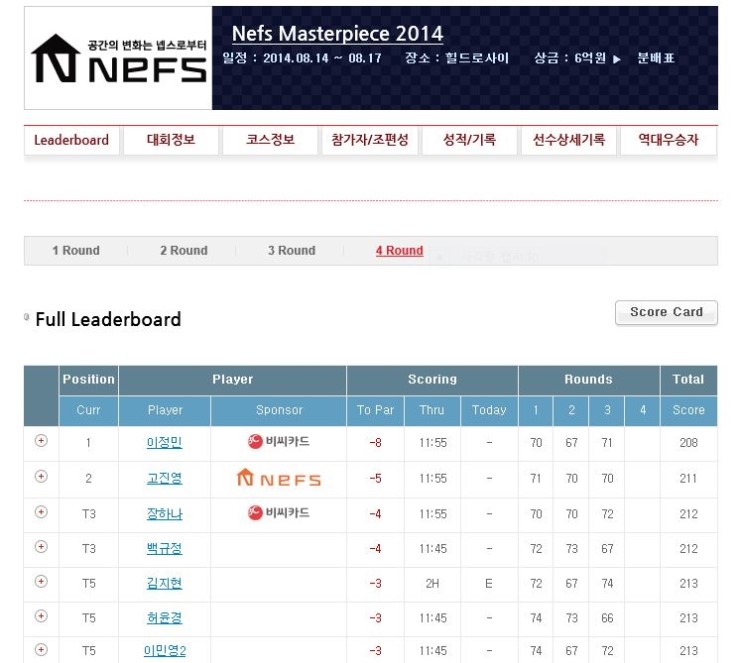Click the Thru column header
The width and height of the screenshot is (740, 663).
click(432, 410)
